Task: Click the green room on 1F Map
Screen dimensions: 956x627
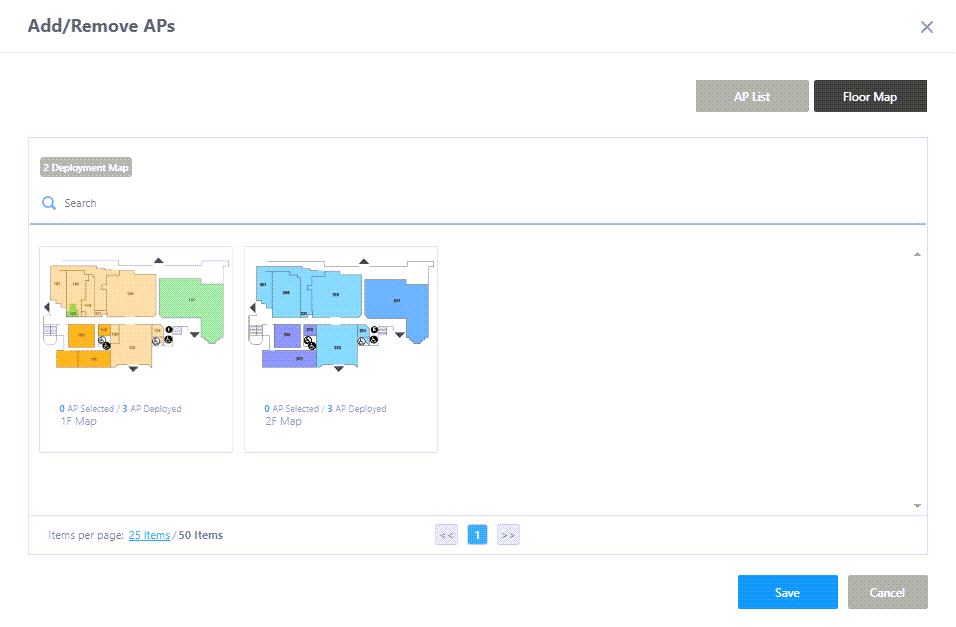Action: (x=190, y=298)
